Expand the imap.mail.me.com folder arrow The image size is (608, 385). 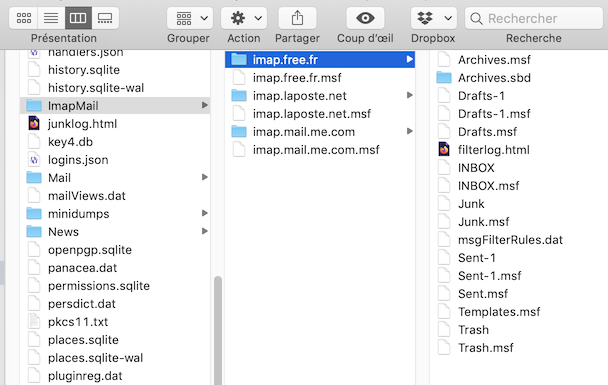[x=409, y=131]
